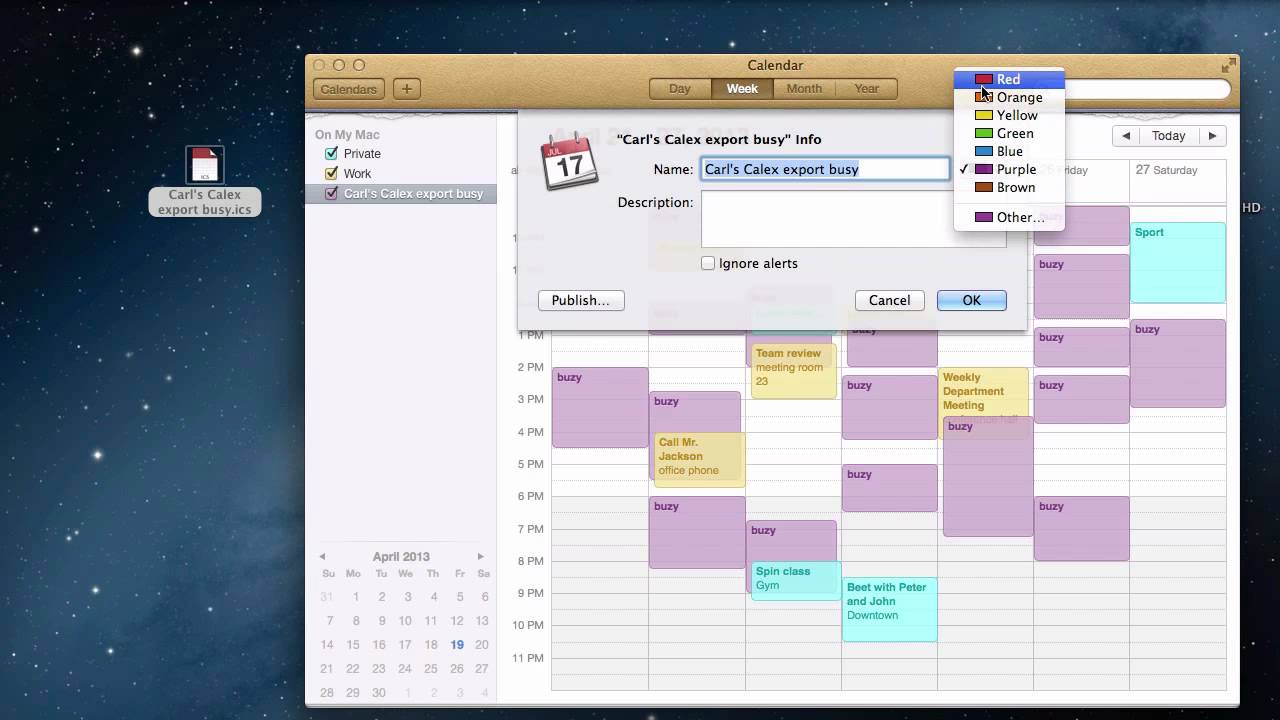Choose Brown from the color menu

pyautogui.click(x=1009, y=187)
